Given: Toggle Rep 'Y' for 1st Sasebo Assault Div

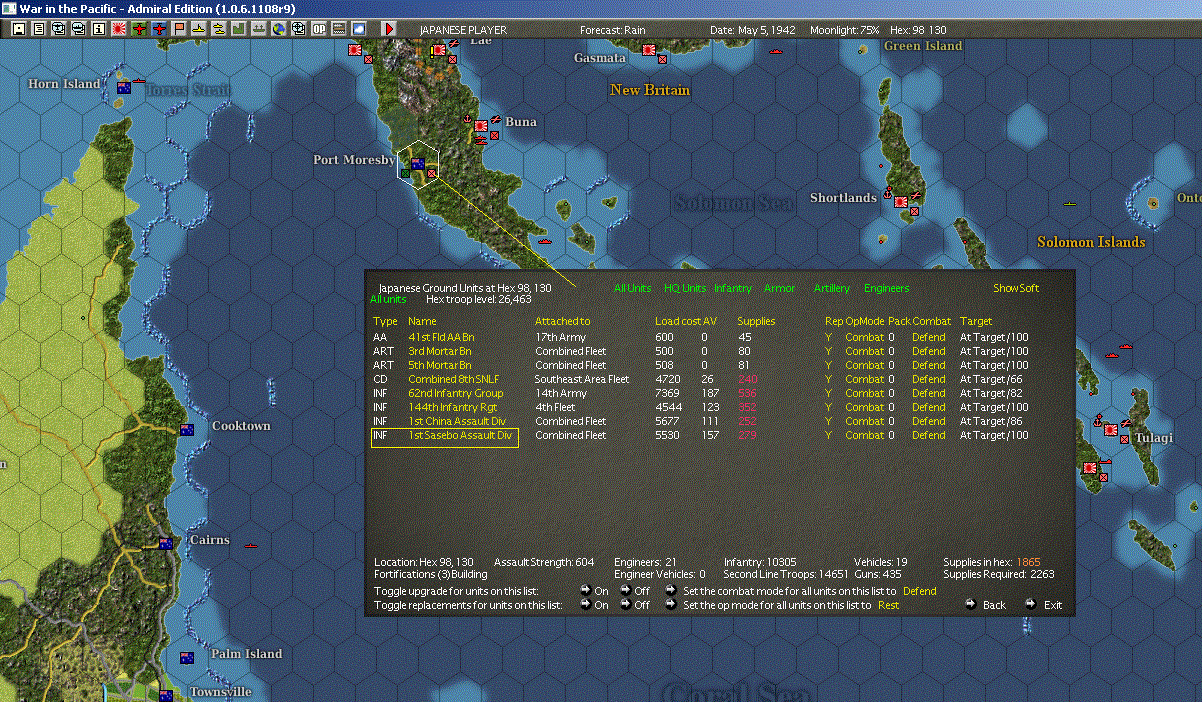Looking at the screenshot, I should click(x=828, y=435).
